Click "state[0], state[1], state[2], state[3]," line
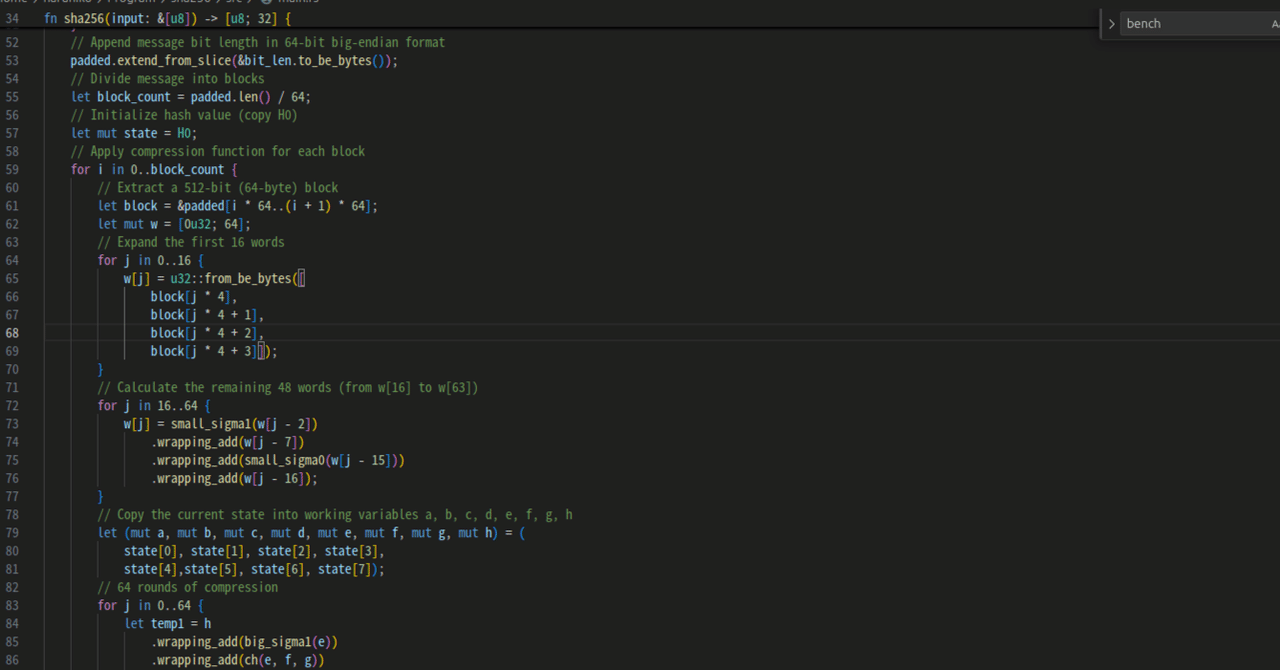Screen dimensions: 1280x670 [x=254, y=551]
